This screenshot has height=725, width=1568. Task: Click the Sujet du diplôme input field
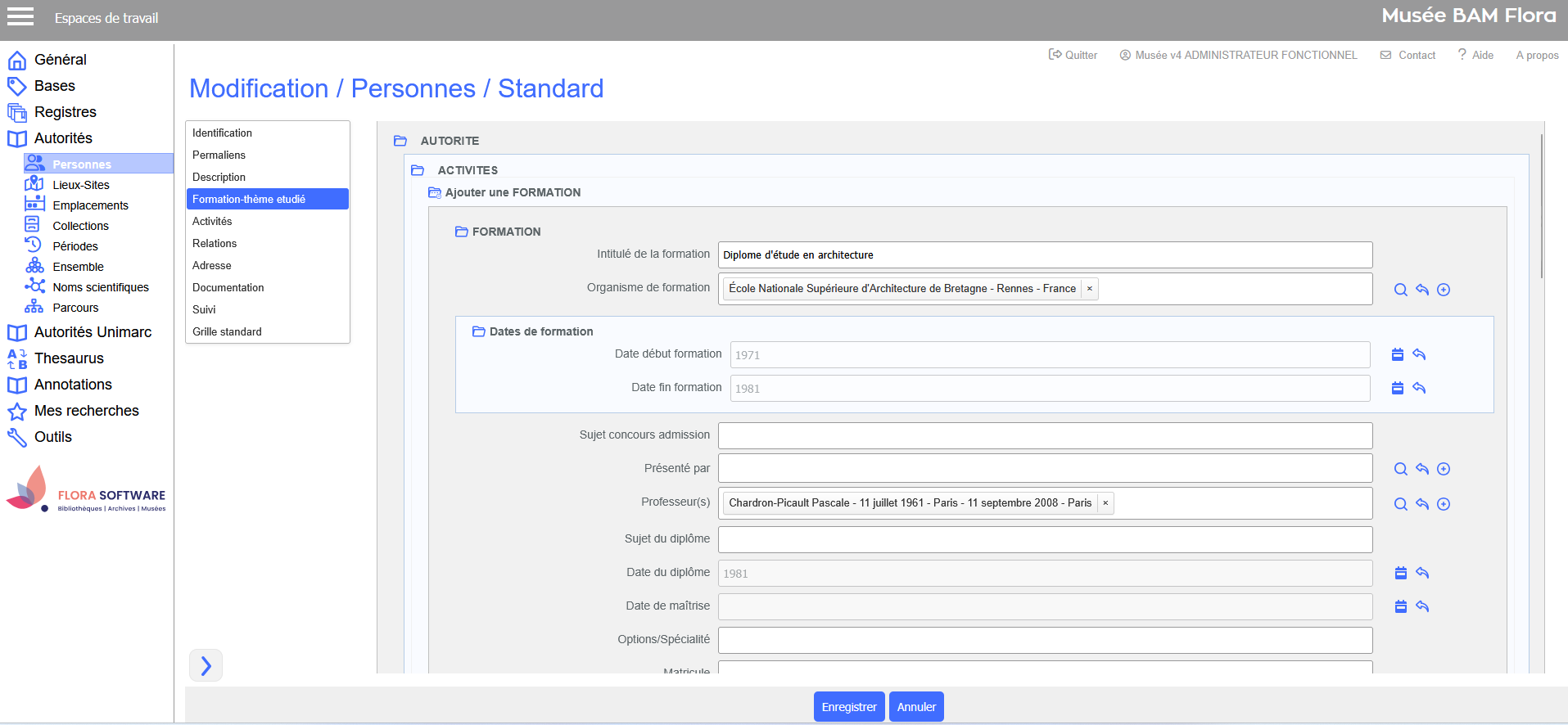[x=1045, y=539]
